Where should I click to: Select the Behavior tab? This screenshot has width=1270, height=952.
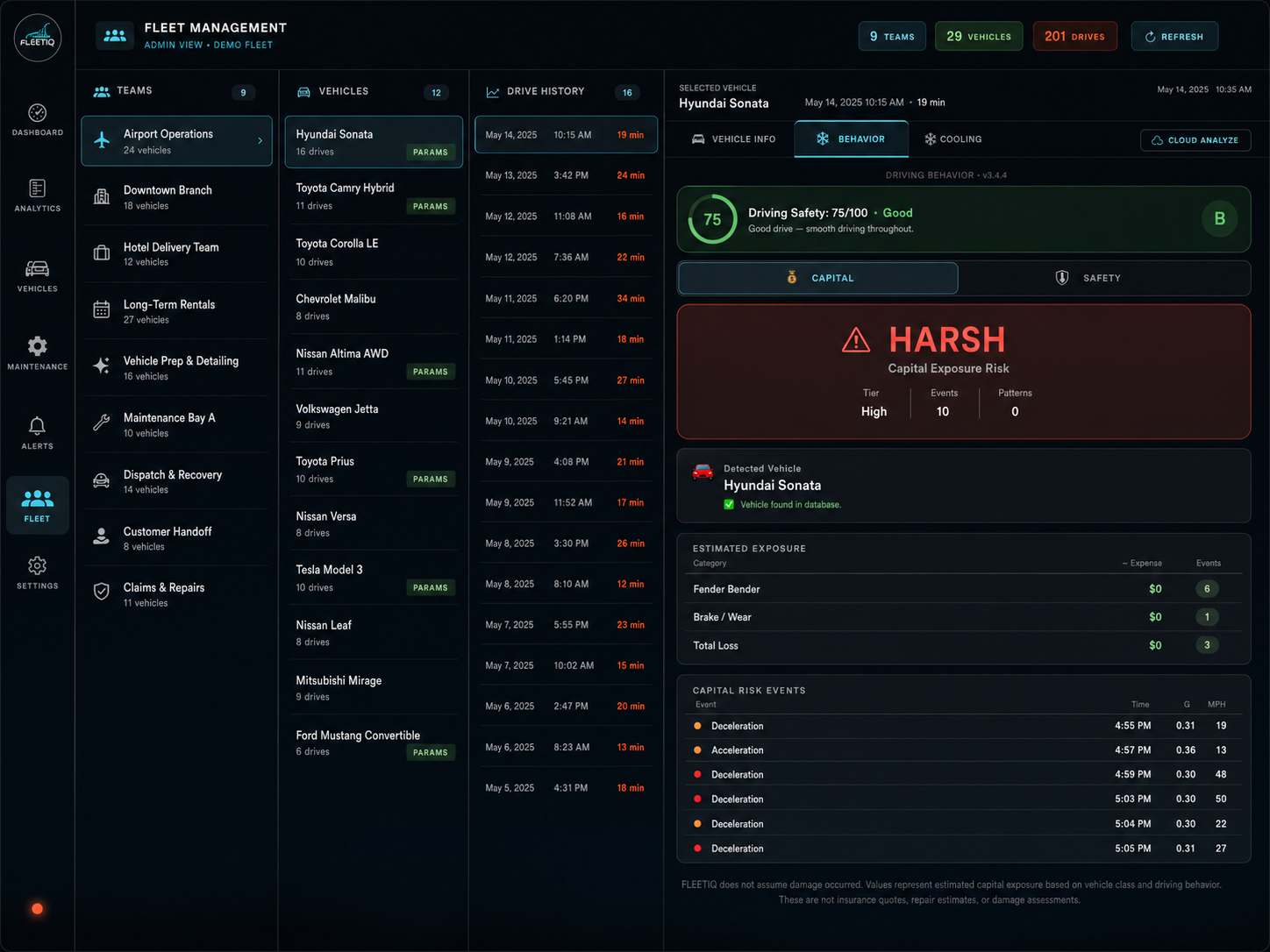851,139
